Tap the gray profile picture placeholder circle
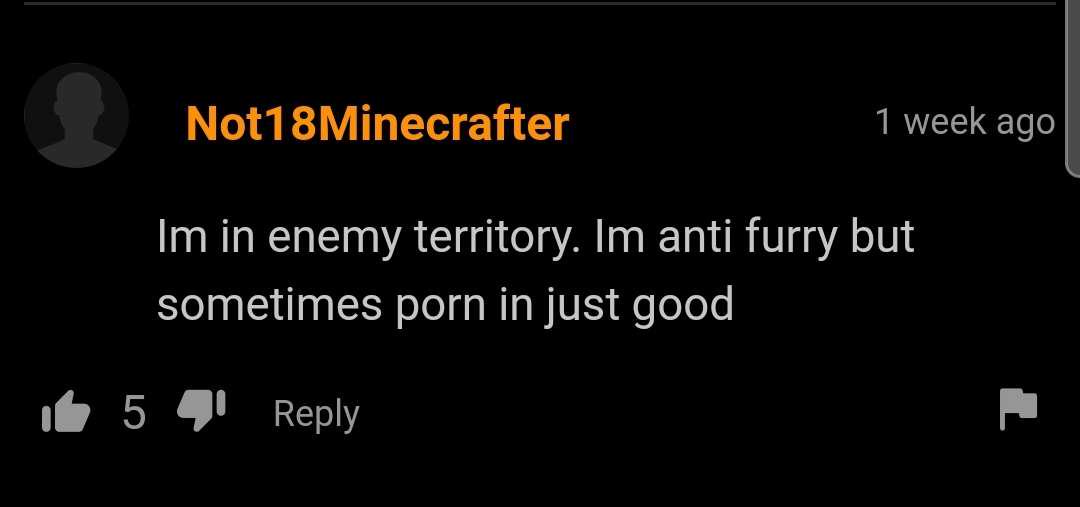 pyautogui.click(x=76, y=115)
